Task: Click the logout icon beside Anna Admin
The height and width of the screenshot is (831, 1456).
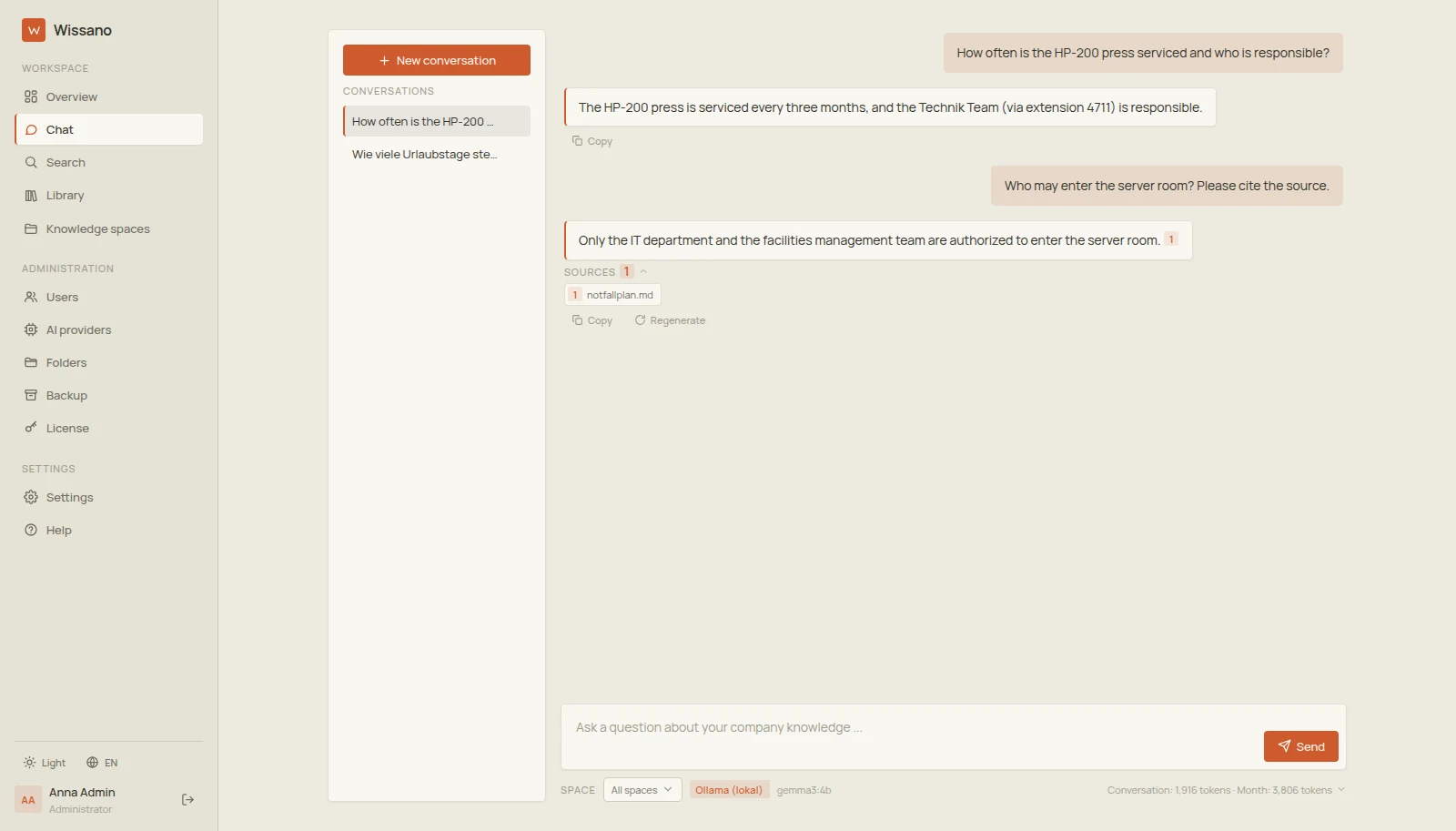Action: click(x=187, y=799)
